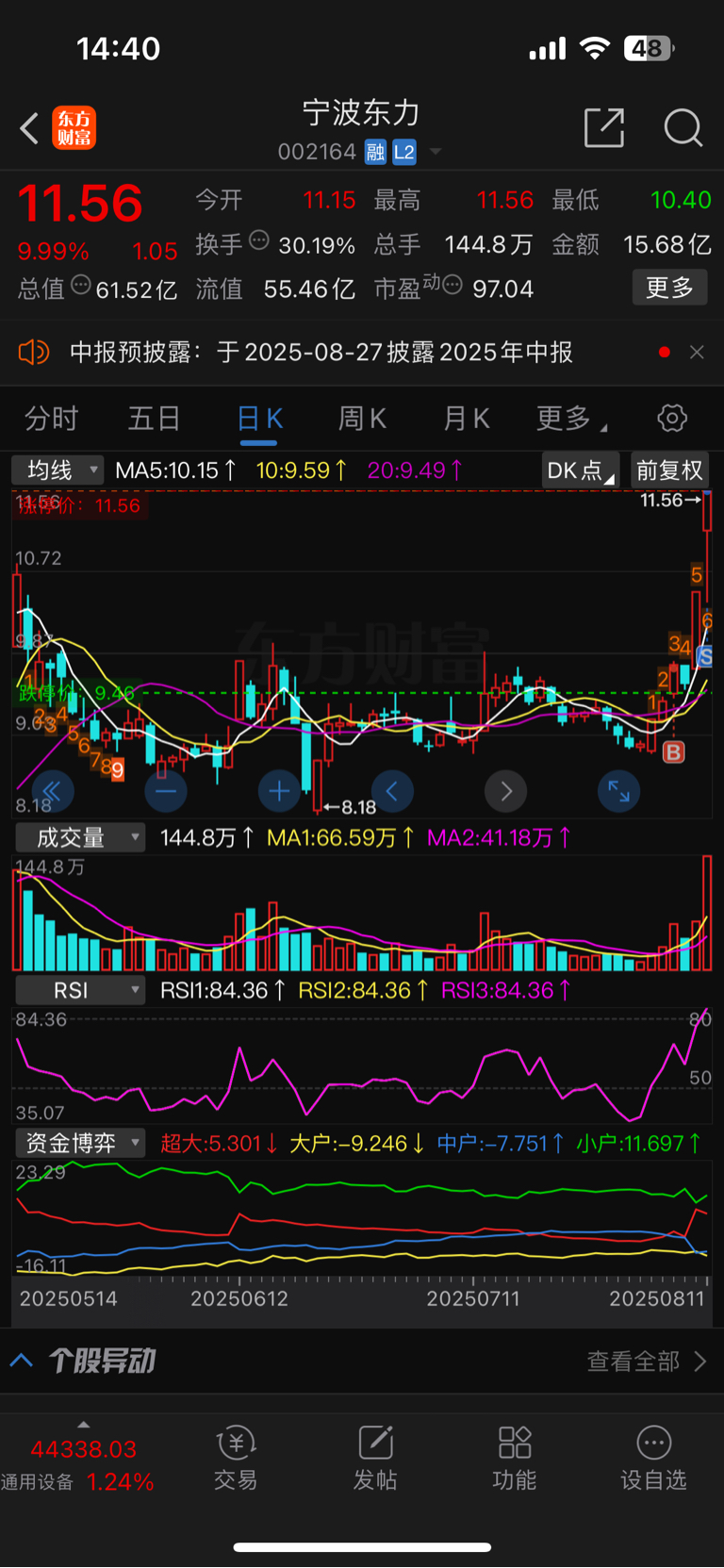
Task: Expand the 更多 period menu
Action: coord(570,419)
